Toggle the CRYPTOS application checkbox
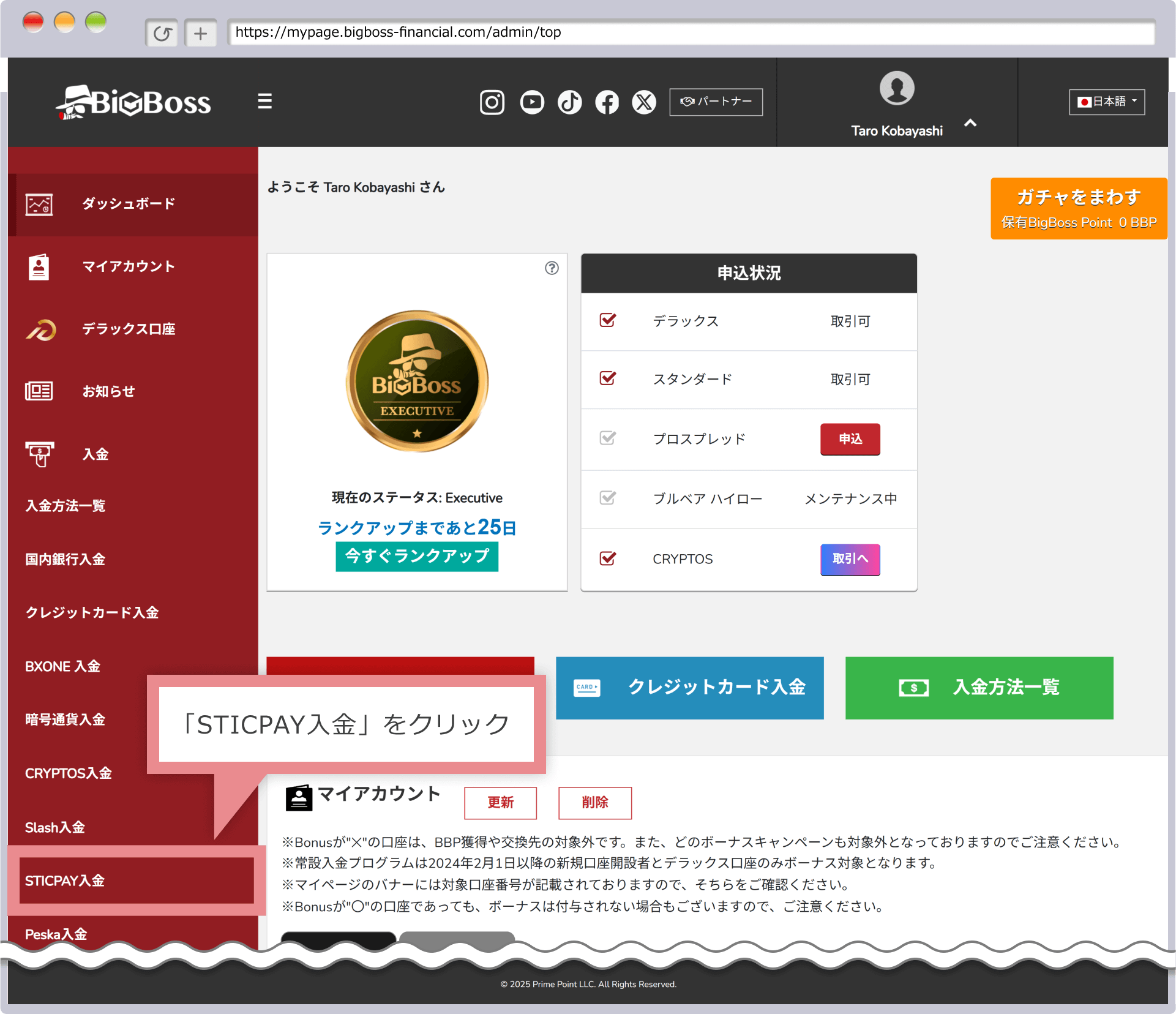This screenshot has height=1014, width=1176. 607,558
